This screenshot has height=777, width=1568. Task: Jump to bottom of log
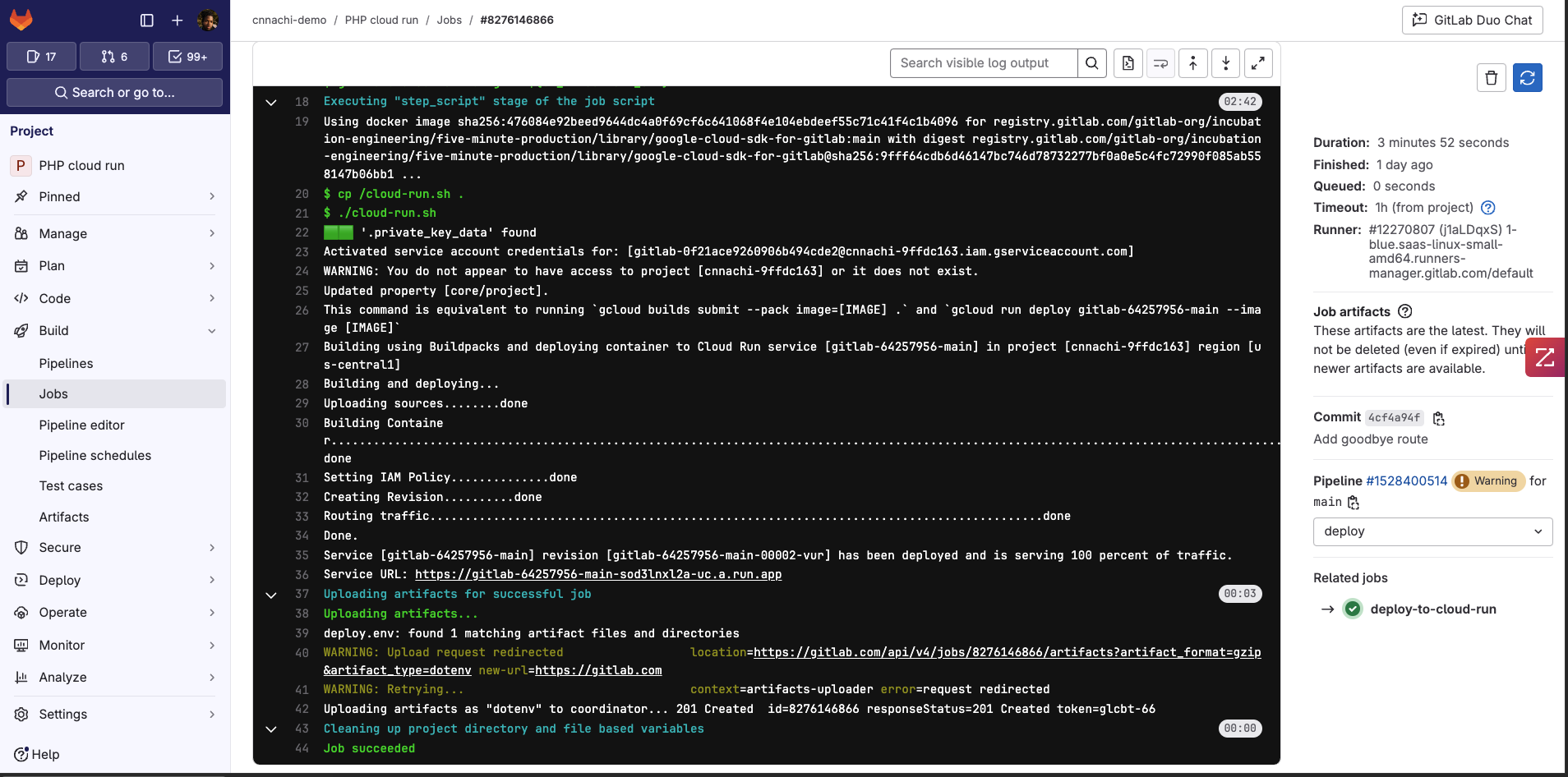1225,63
